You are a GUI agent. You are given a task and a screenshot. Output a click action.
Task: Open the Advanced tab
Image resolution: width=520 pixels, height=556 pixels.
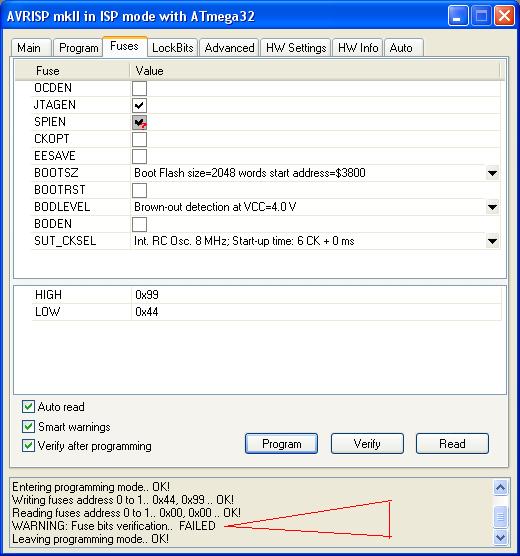[x=229, y=48]
